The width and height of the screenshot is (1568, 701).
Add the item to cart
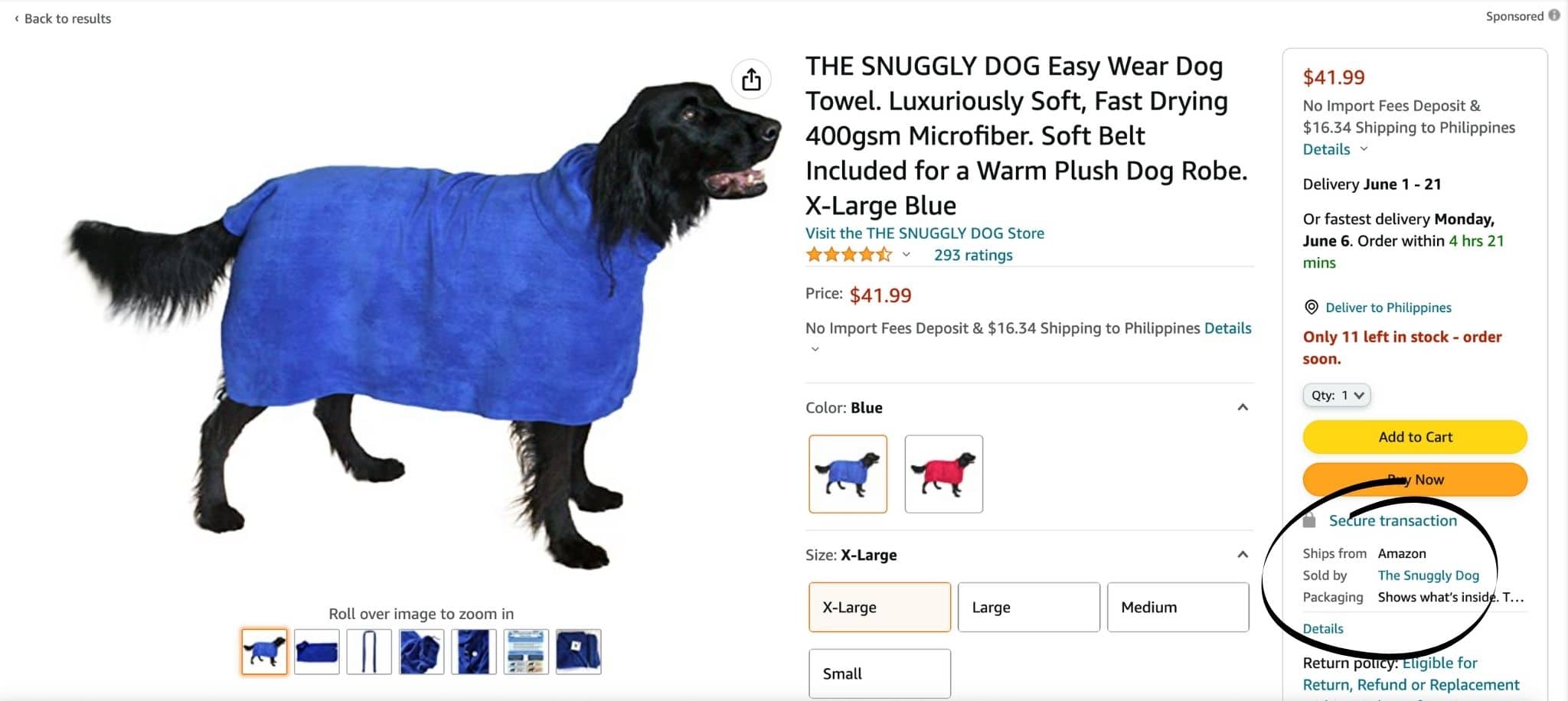coord(1415,437)
